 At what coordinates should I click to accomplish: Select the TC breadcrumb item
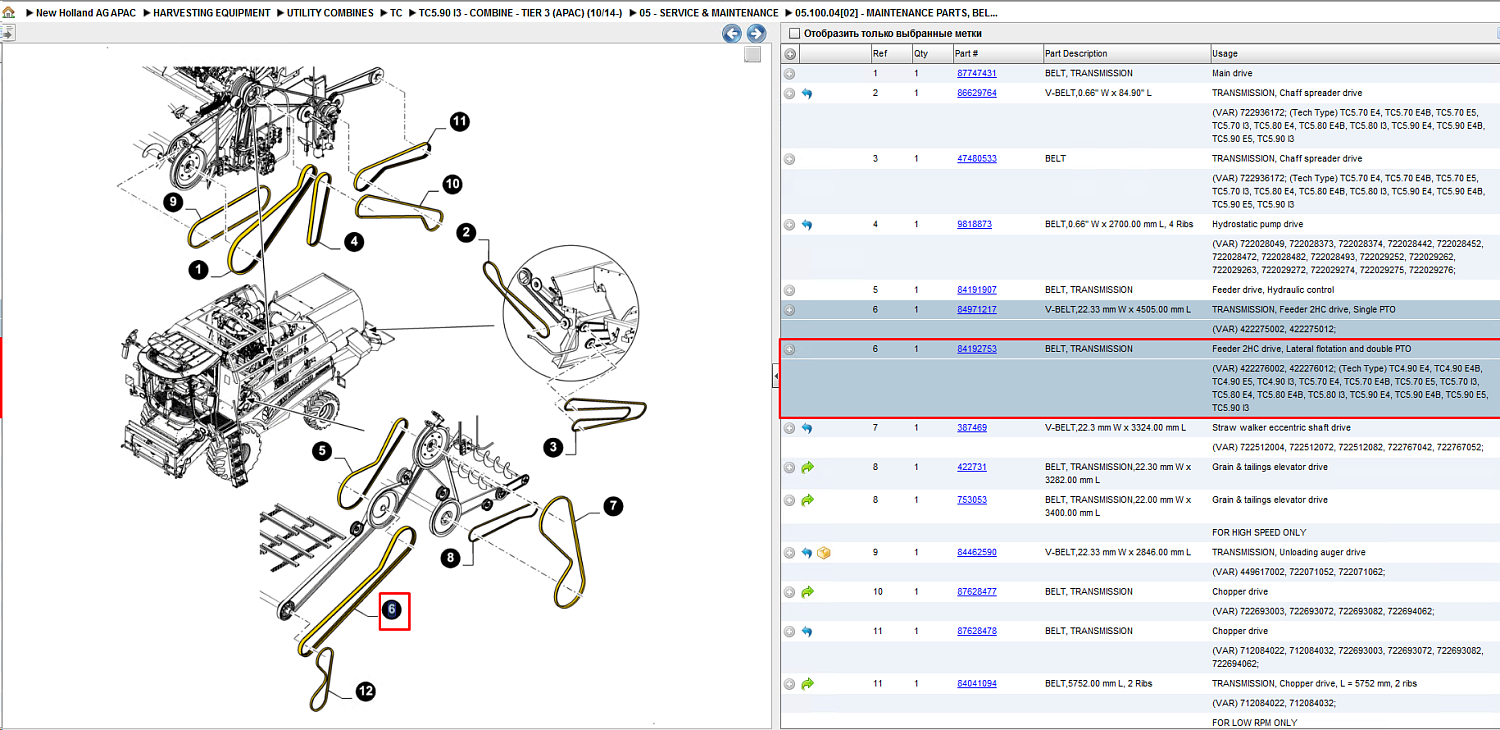point(396,13)
